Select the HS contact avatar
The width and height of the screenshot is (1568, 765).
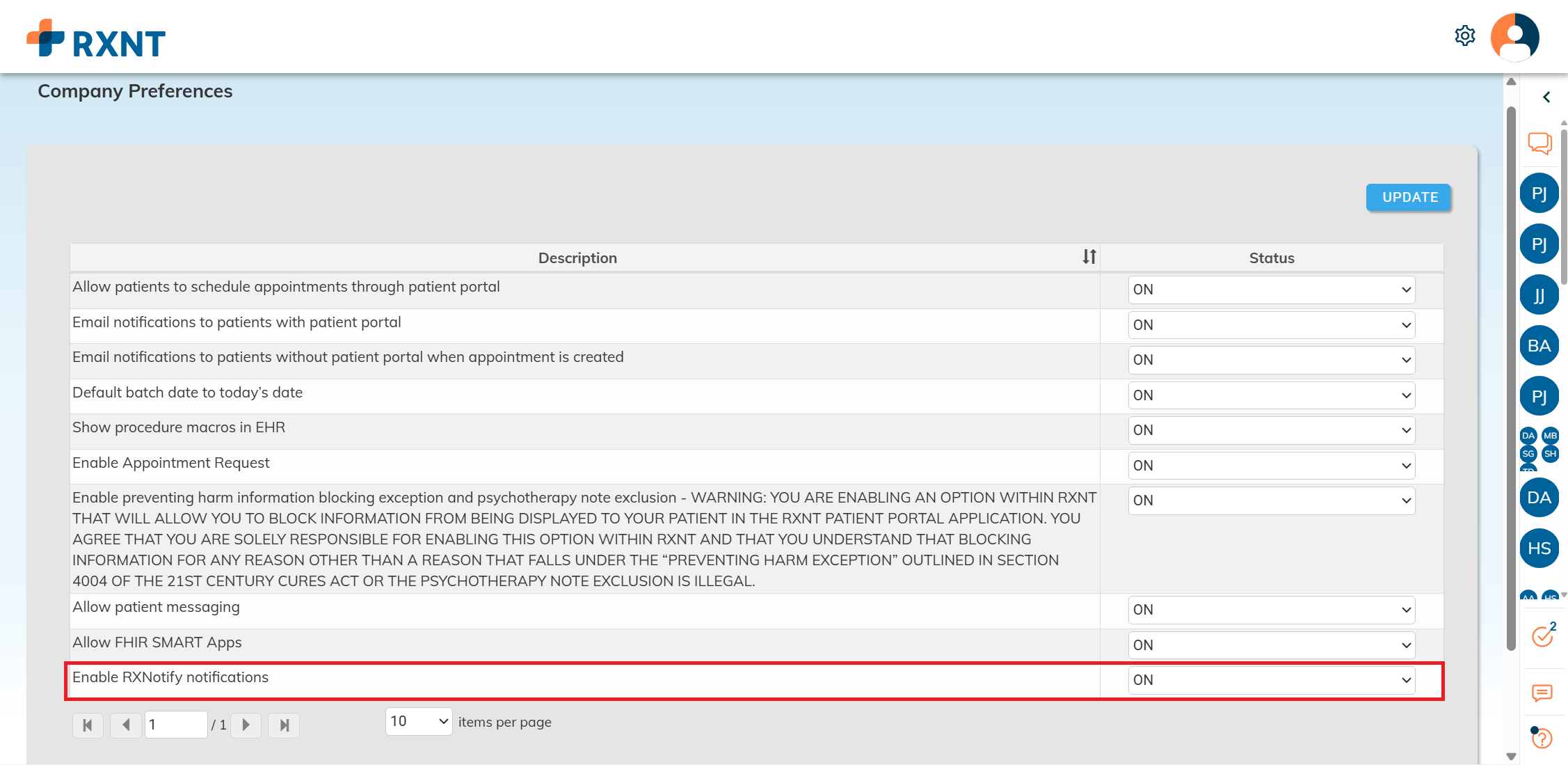[1539, 549]
